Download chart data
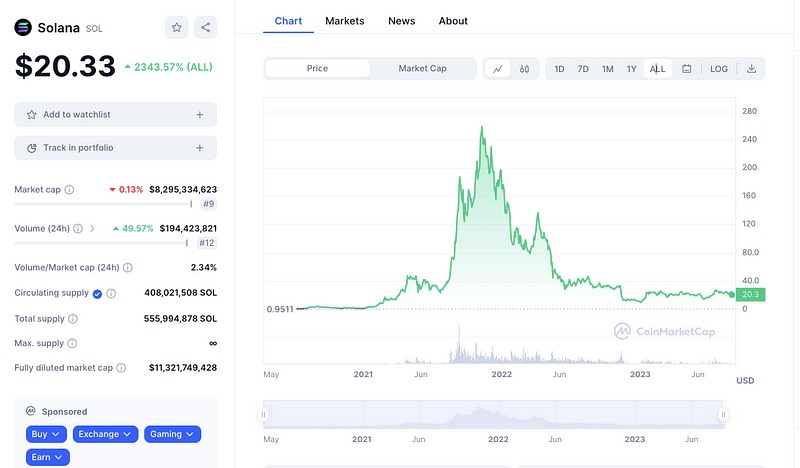 coord(751,69)
